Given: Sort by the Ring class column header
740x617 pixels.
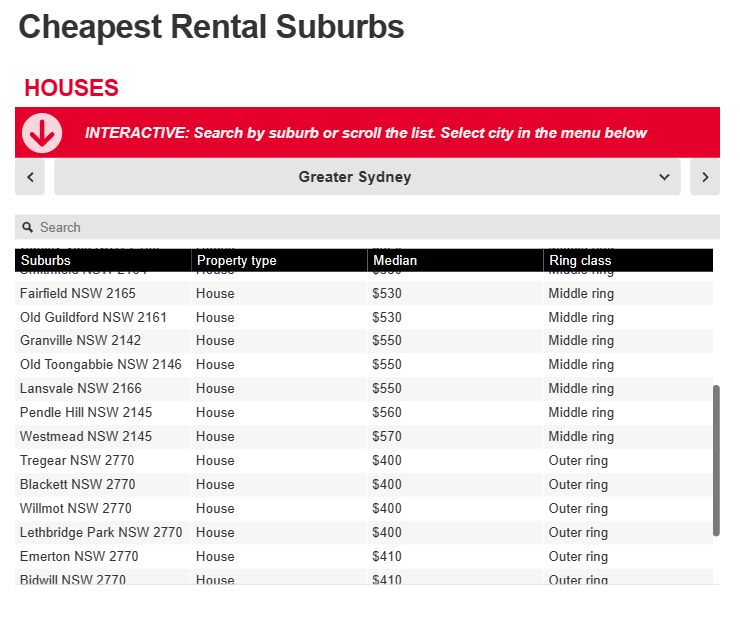Looking at the screenshot, I should pyautogui.click(x=580, y=261).
